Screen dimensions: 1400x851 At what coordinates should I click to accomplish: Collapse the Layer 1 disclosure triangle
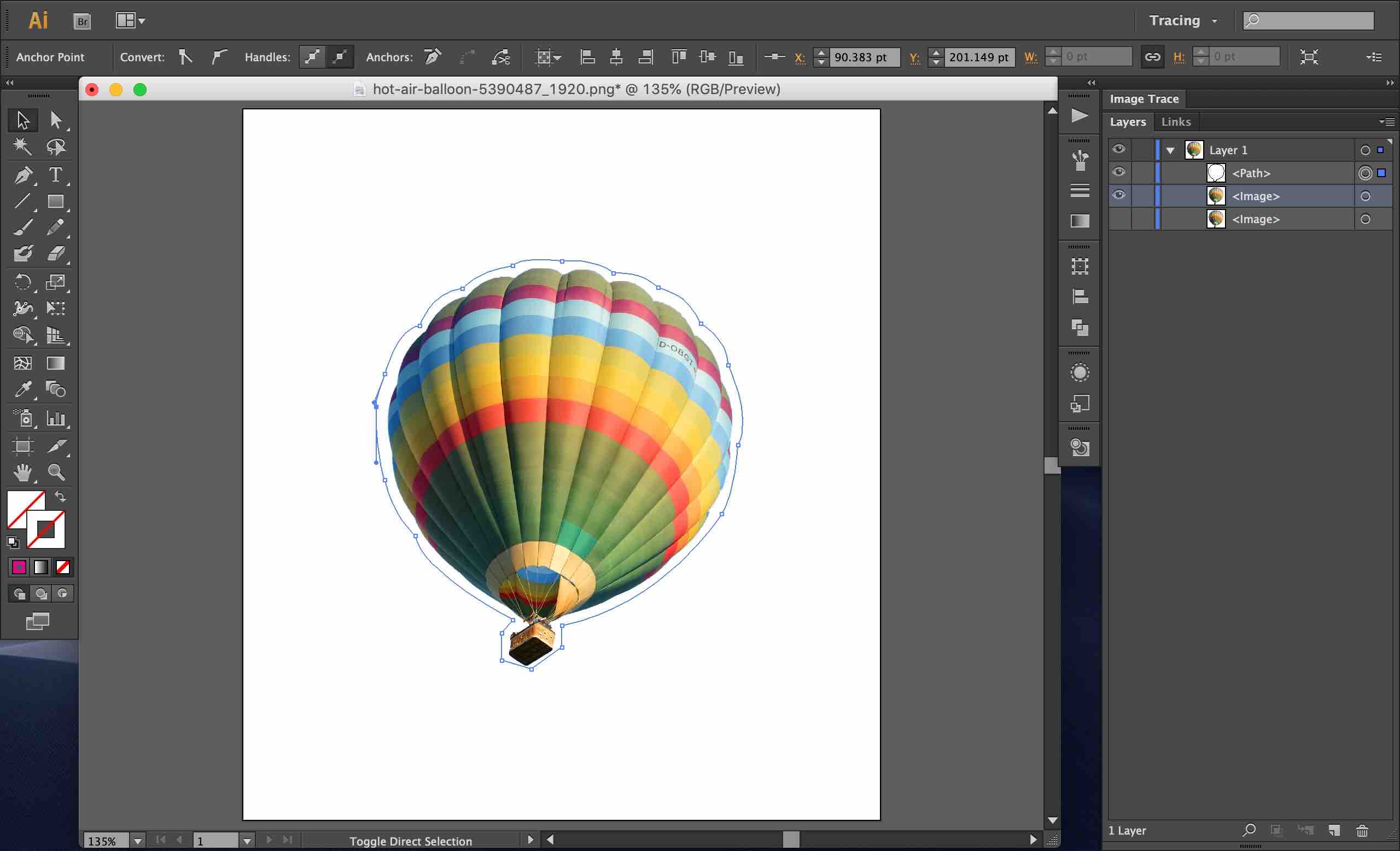click(x=1170, y=150)
